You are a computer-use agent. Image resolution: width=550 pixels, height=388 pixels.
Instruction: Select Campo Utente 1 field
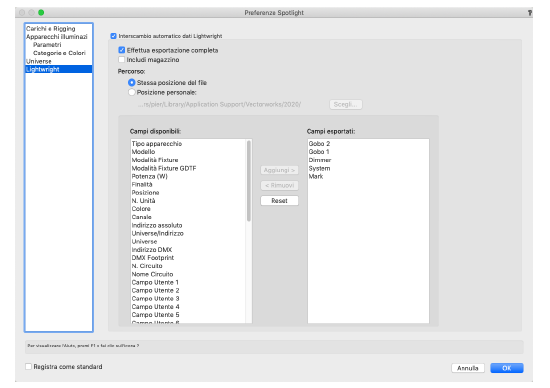(188, 282)
